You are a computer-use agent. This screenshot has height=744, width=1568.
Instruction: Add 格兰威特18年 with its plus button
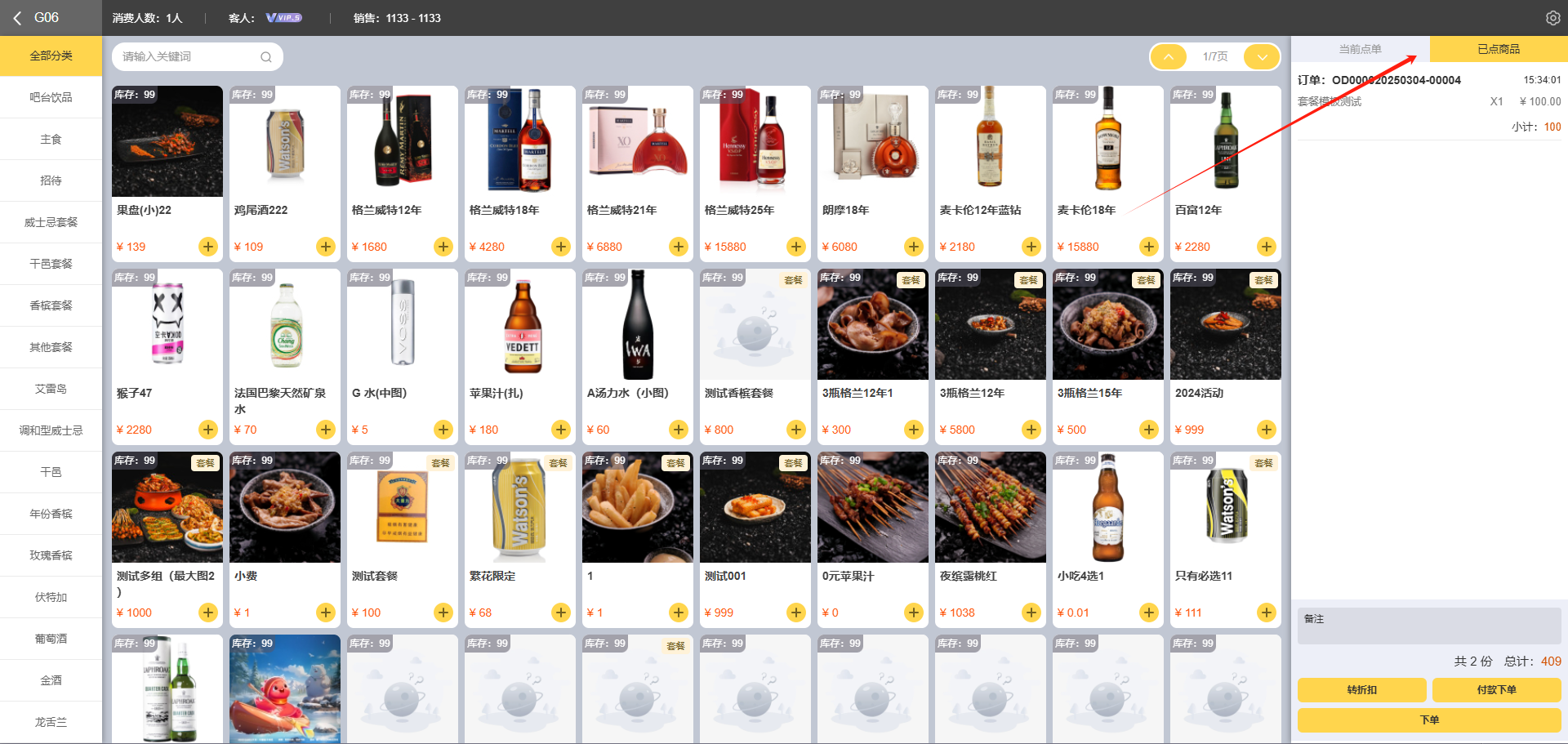[x=561, y=247]
